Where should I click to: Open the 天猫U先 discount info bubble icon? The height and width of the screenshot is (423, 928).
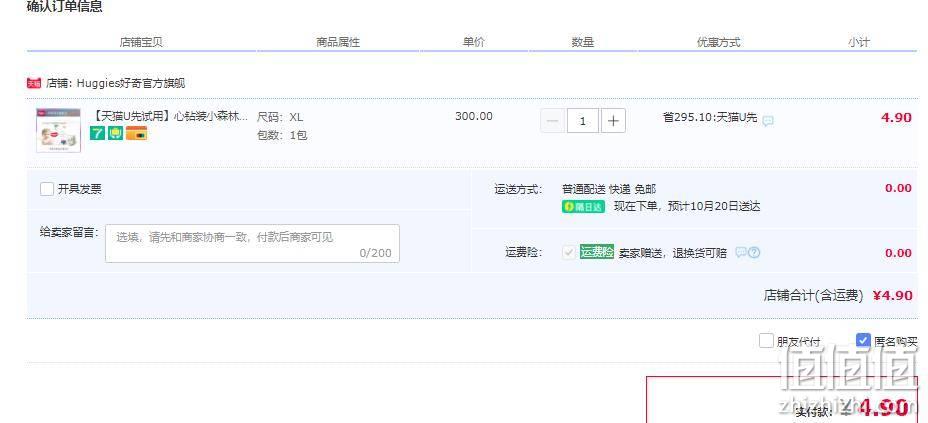pos(768,121)
